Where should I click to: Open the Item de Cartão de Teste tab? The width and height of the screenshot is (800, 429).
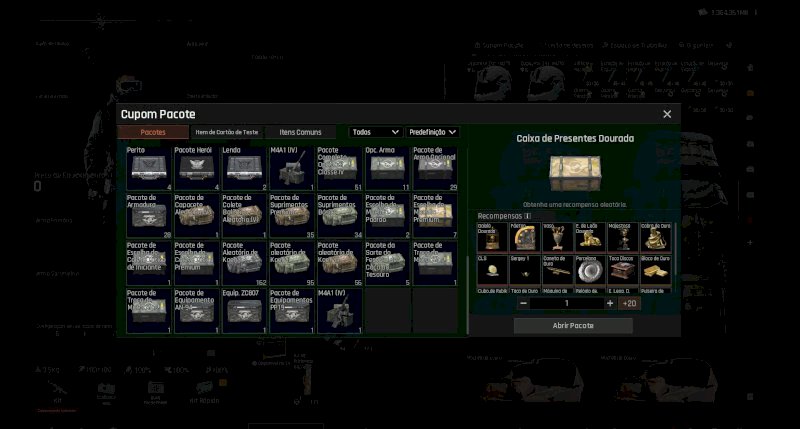(227, 132)
